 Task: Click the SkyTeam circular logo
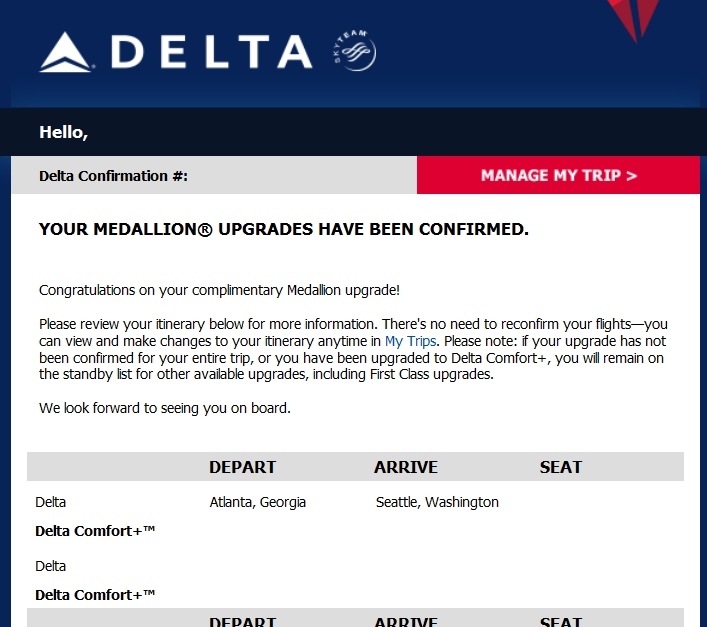pyautogui.click(x=353, y=52)
